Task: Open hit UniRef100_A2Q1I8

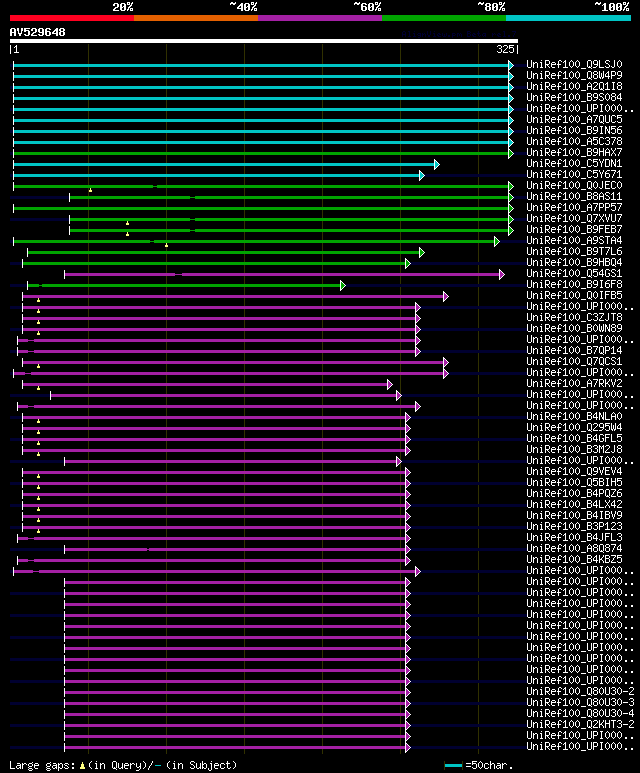Action: click(x=574, y=86)
